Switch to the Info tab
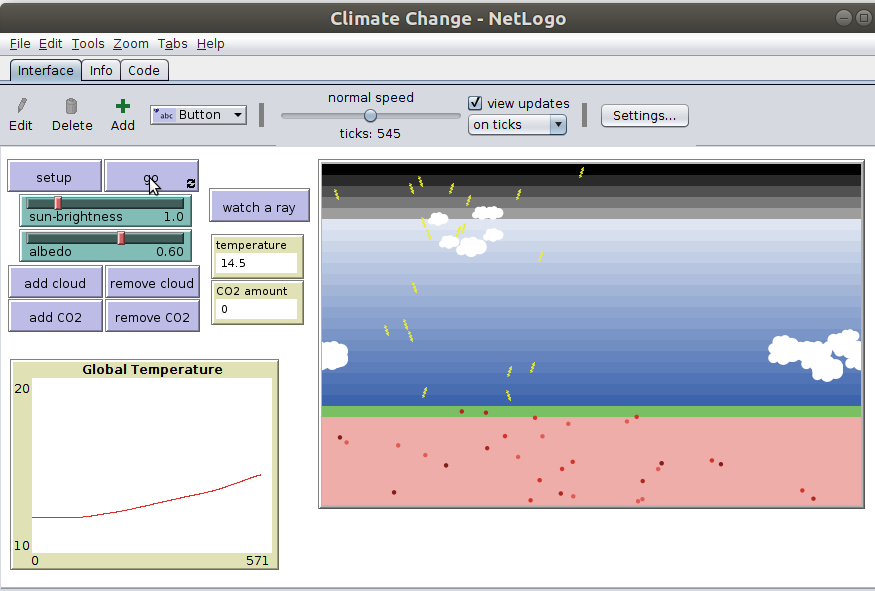875x591 pixels. (x=100, y=70)
